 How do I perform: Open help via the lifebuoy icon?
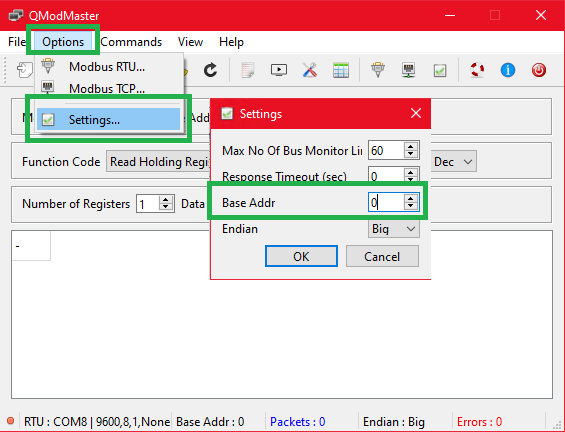coord(477,70)
